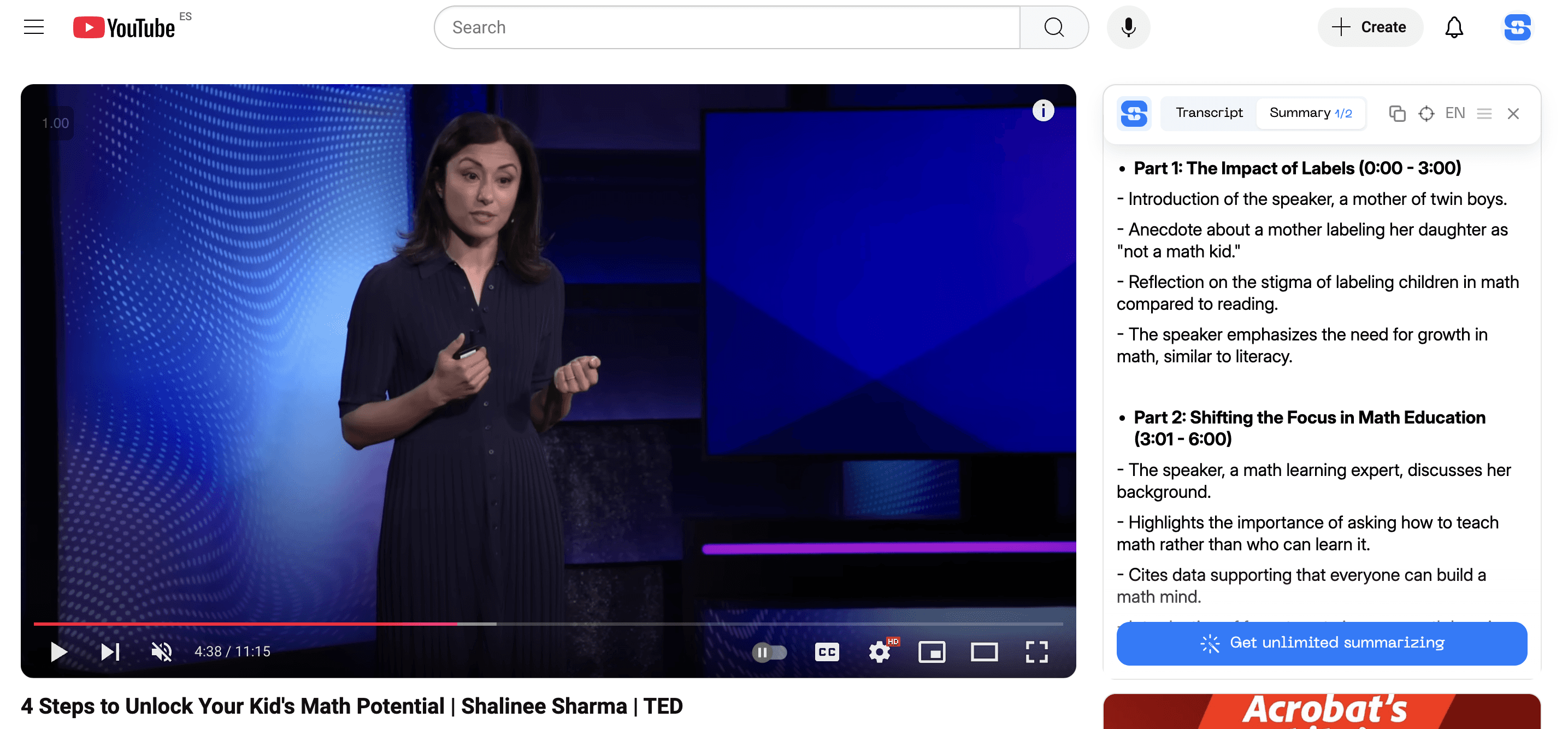Image resolution: width=1568 pixels, height=729 pixels.
Task: Click Part 1: The Impact of Labels heading
Action: [1297, 168]
